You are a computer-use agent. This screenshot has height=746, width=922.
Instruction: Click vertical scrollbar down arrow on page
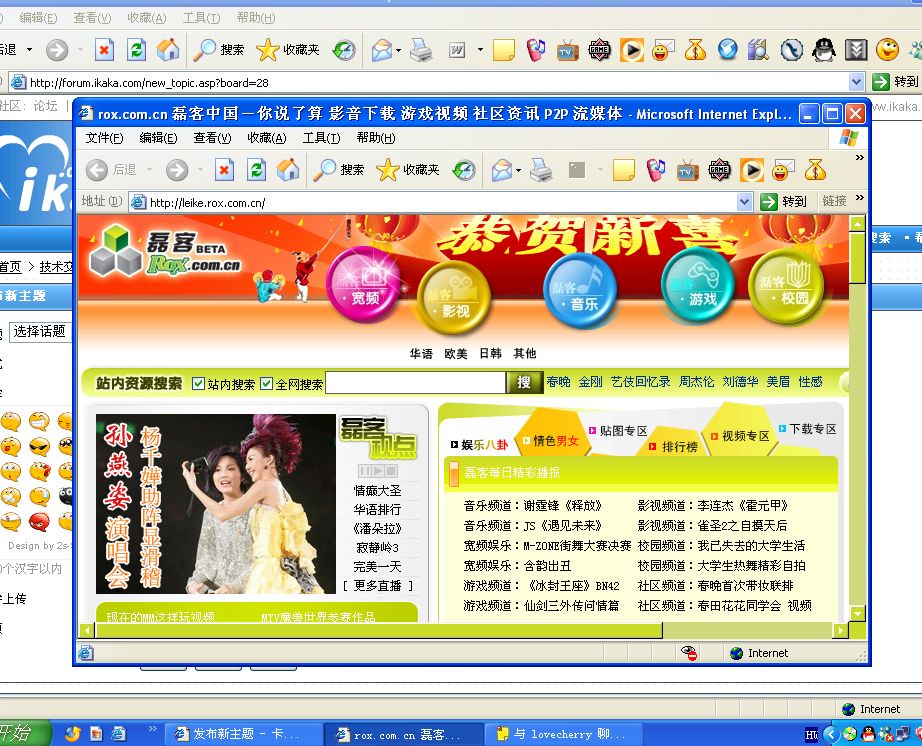[x=857, y=614]
